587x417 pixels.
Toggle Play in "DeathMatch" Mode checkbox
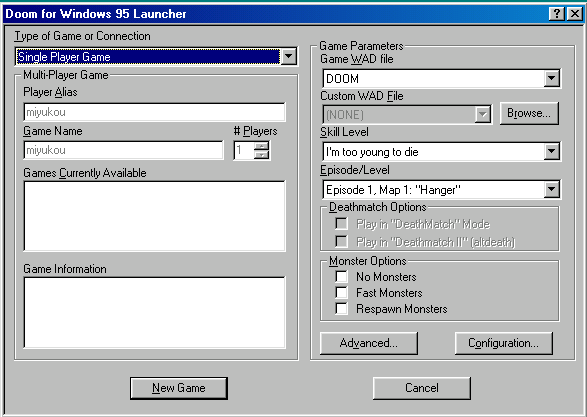coord(341,224)
